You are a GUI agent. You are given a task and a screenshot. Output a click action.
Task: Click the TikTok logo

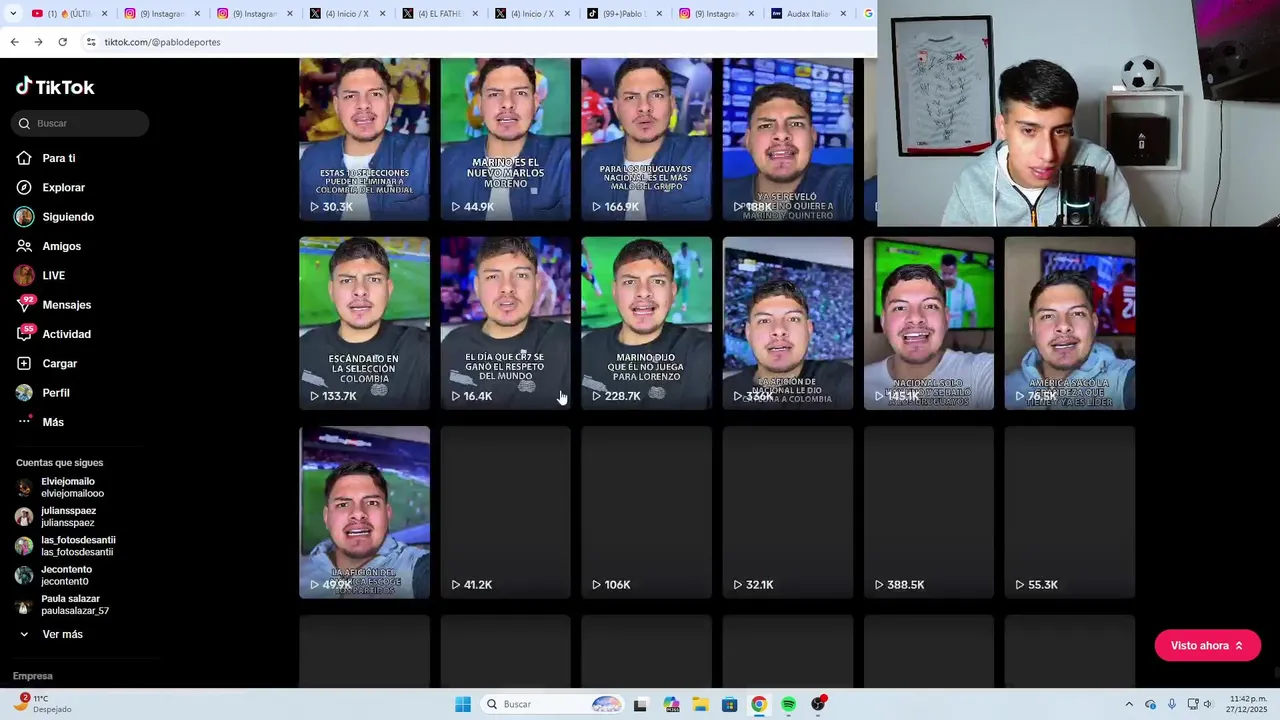point(55,87)
